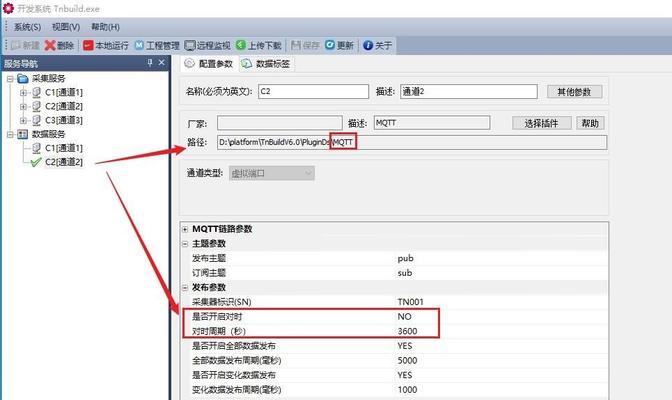Click the 描述 field containing MQTT
The image size is (672, 400).
[x=432, y=123]
